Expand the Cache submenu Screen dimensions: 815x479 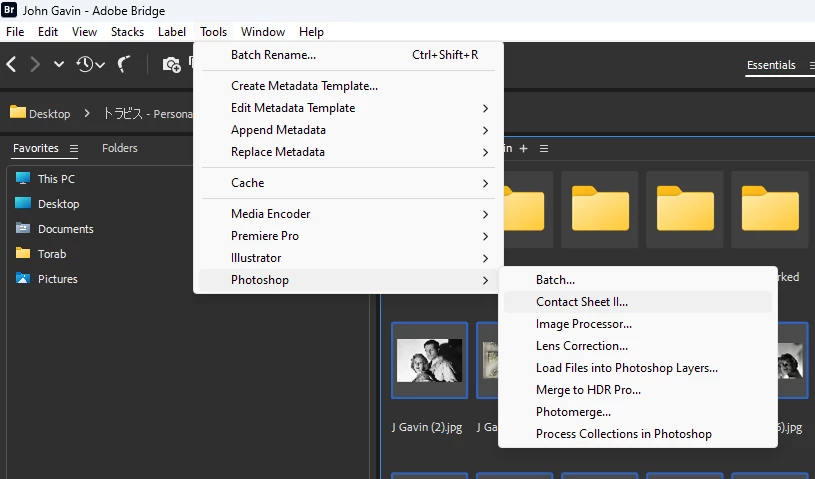pos(348,183)
